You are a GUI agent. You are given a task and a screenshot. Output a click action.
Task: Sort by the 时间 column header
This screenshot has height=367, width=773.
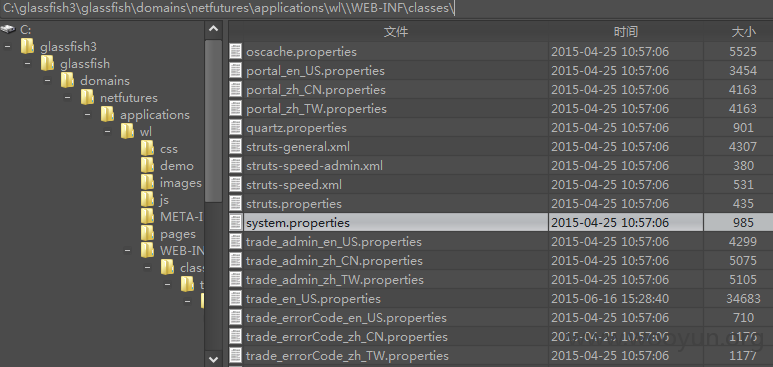(x=626, y=32)
